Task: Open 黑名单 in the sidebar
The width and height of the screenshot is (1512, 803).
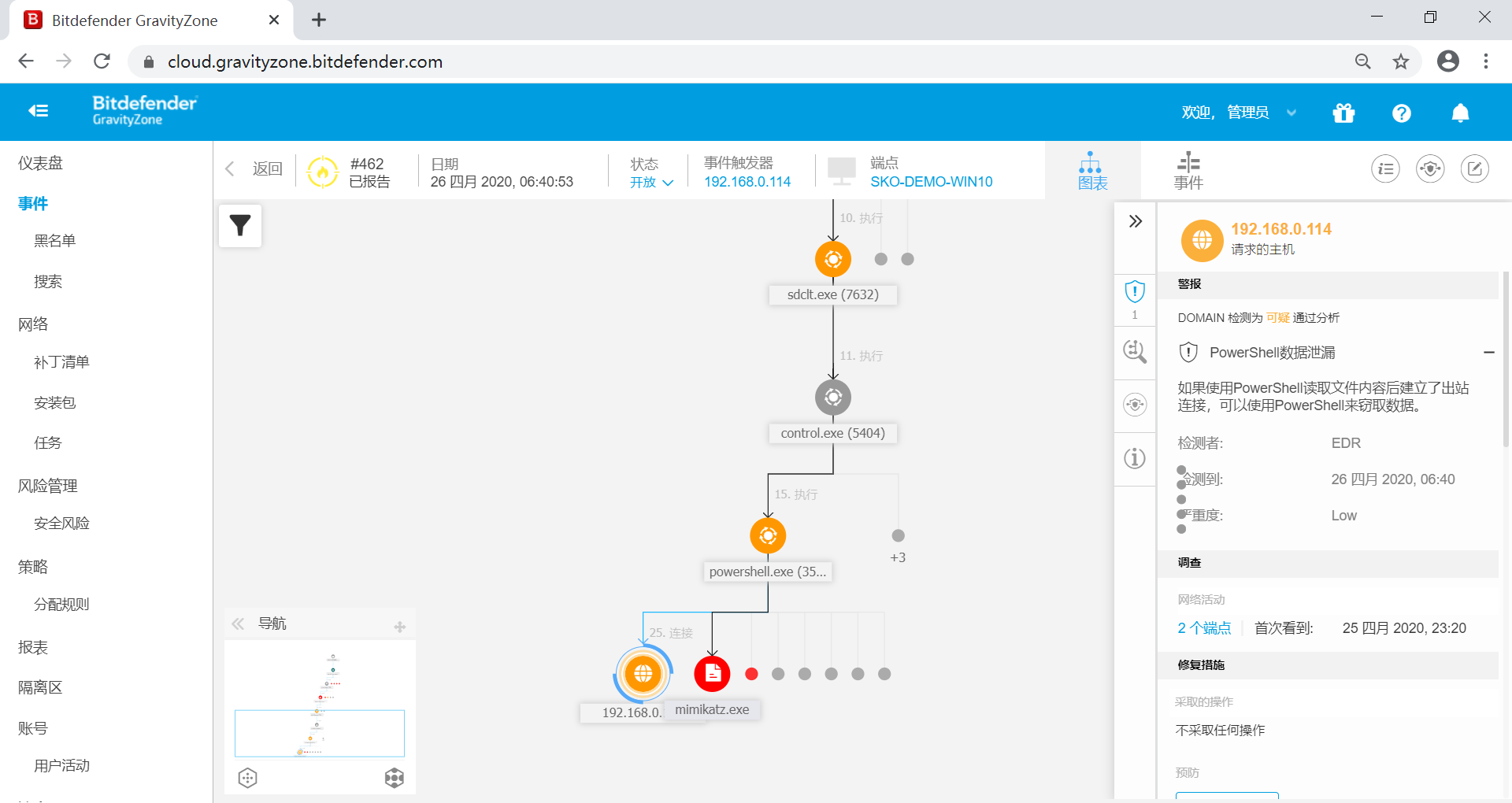Action: pos(54,241)
